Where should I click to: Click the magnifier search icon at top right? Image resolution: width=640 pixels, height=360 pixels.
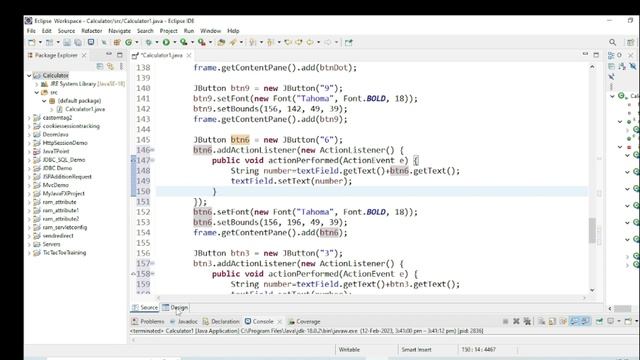tap(613, 42)
